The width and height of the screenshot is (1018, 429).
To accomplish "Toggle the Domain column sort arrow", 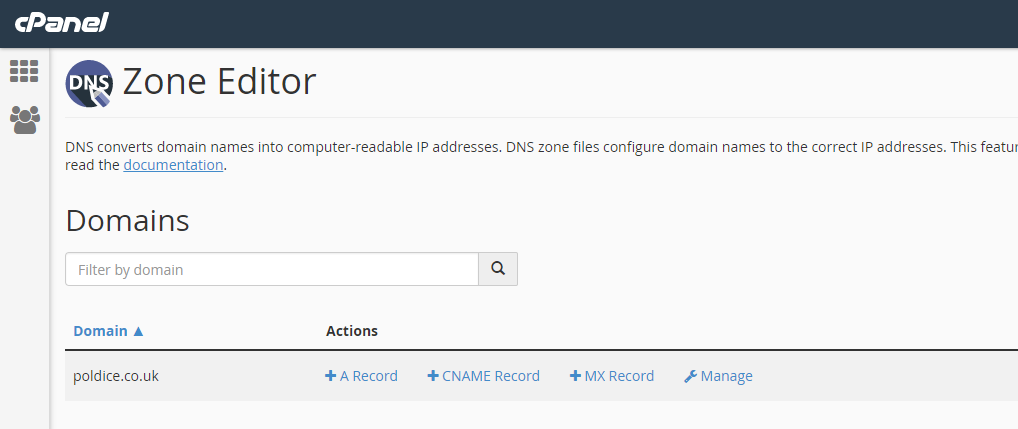I will [x=138, y=331].
